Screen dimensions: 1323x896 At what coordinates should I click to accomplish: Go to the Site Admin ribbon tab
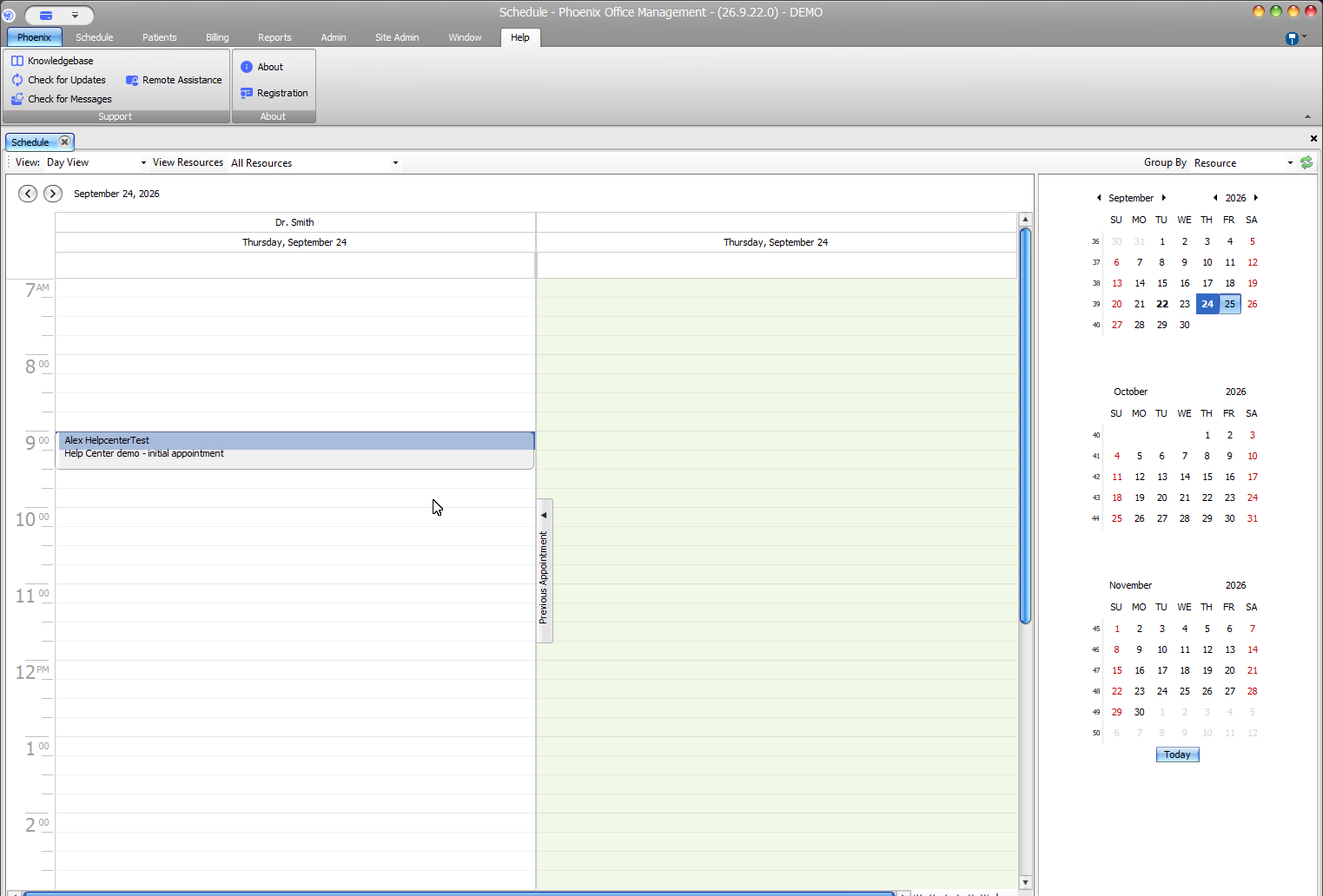397,37
